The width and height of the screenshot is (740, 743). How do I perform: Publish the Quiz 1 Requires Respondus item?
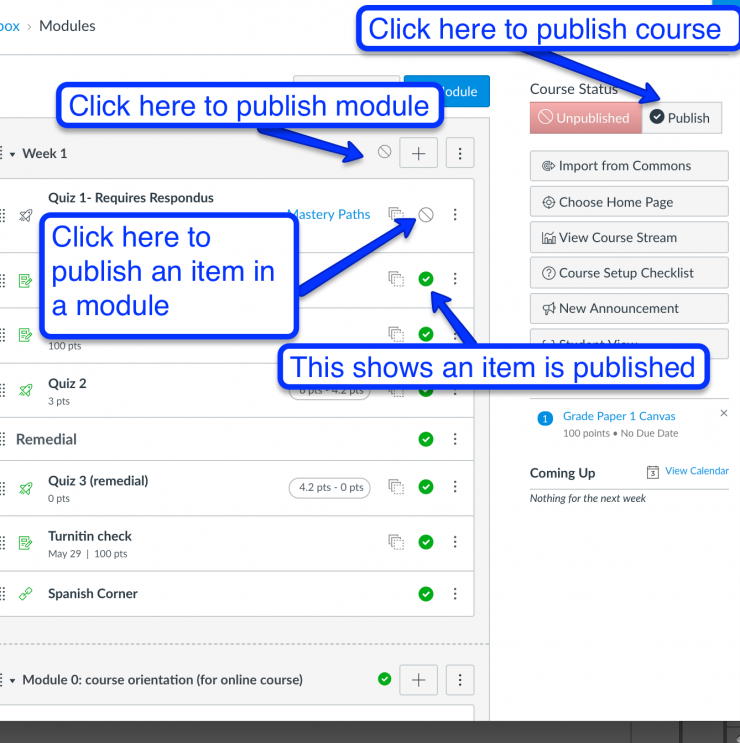[426, 215]
